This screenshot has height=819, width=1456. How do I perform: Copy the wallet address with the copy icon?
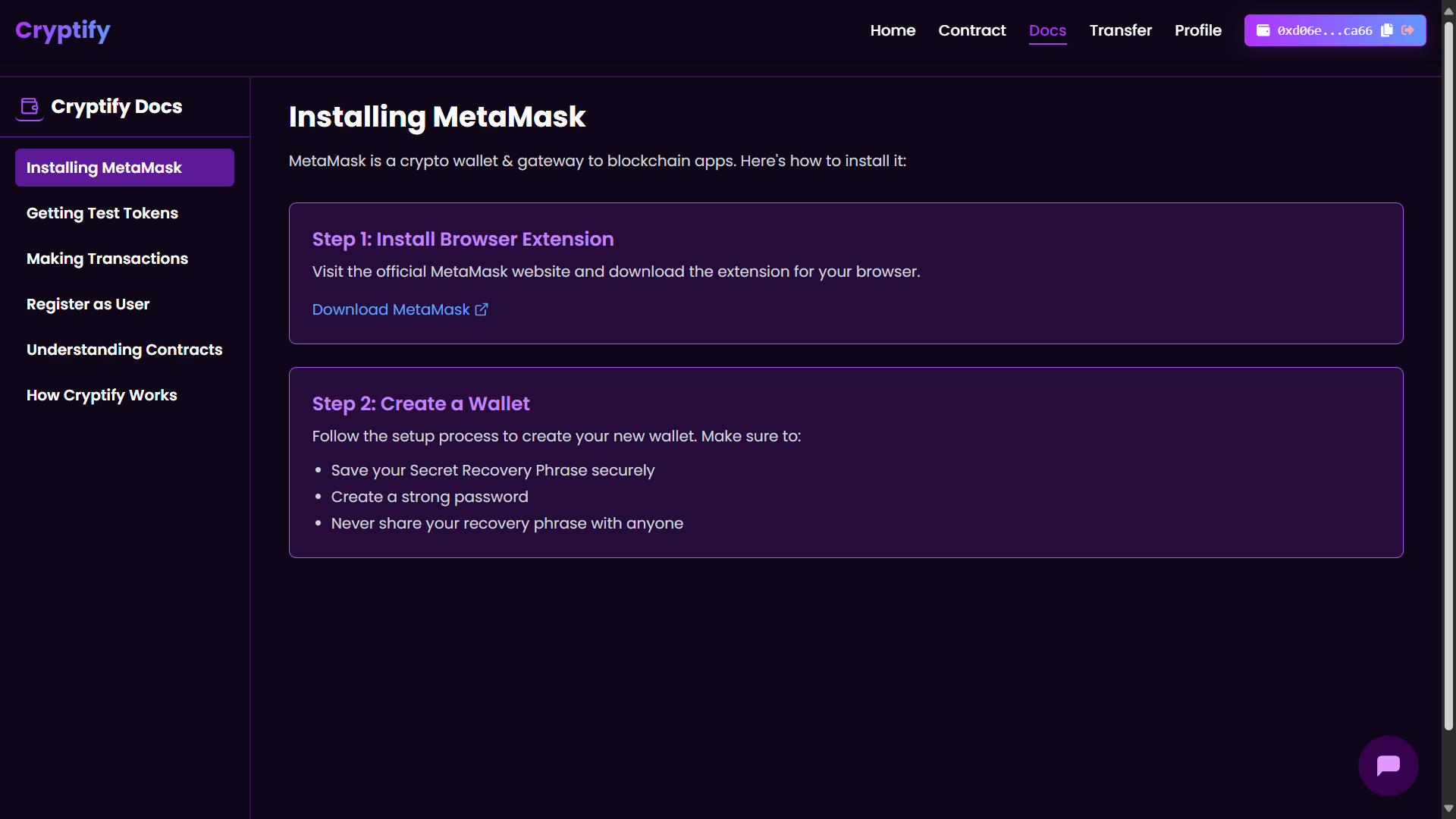(x=1387, y=30)
